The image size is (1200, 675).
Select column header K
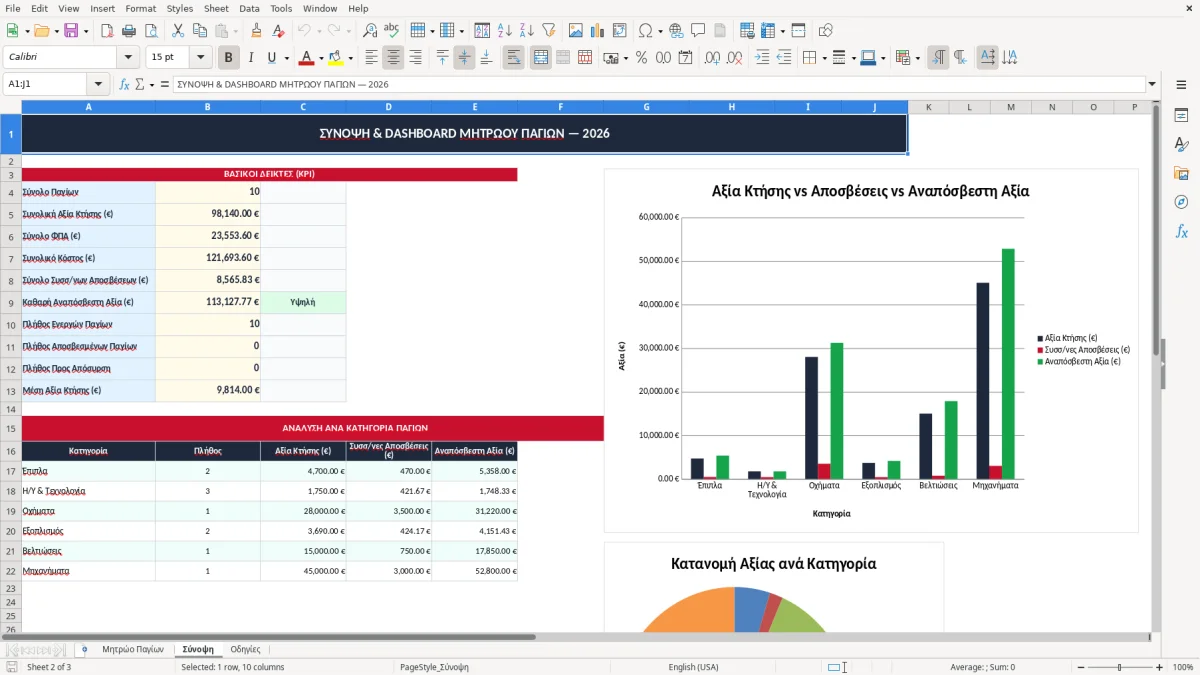click(x=928, y=106)
